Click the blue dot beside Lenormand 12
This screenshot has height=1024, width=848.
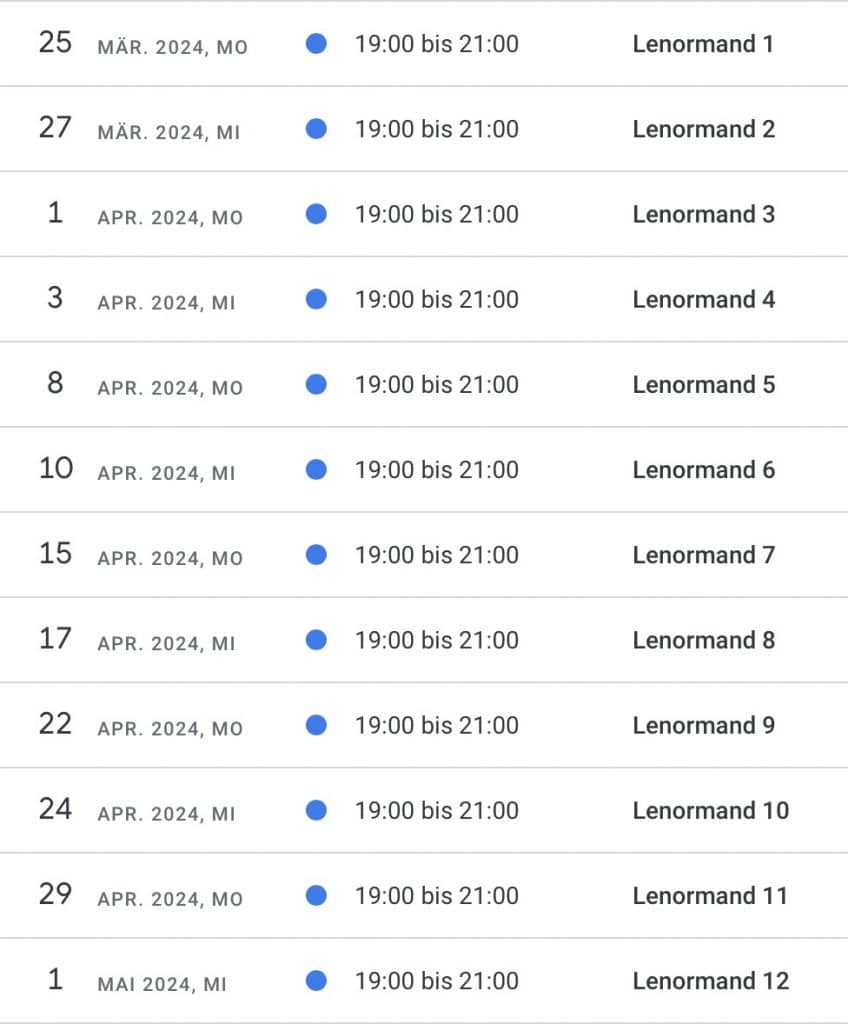pos(316,980)
